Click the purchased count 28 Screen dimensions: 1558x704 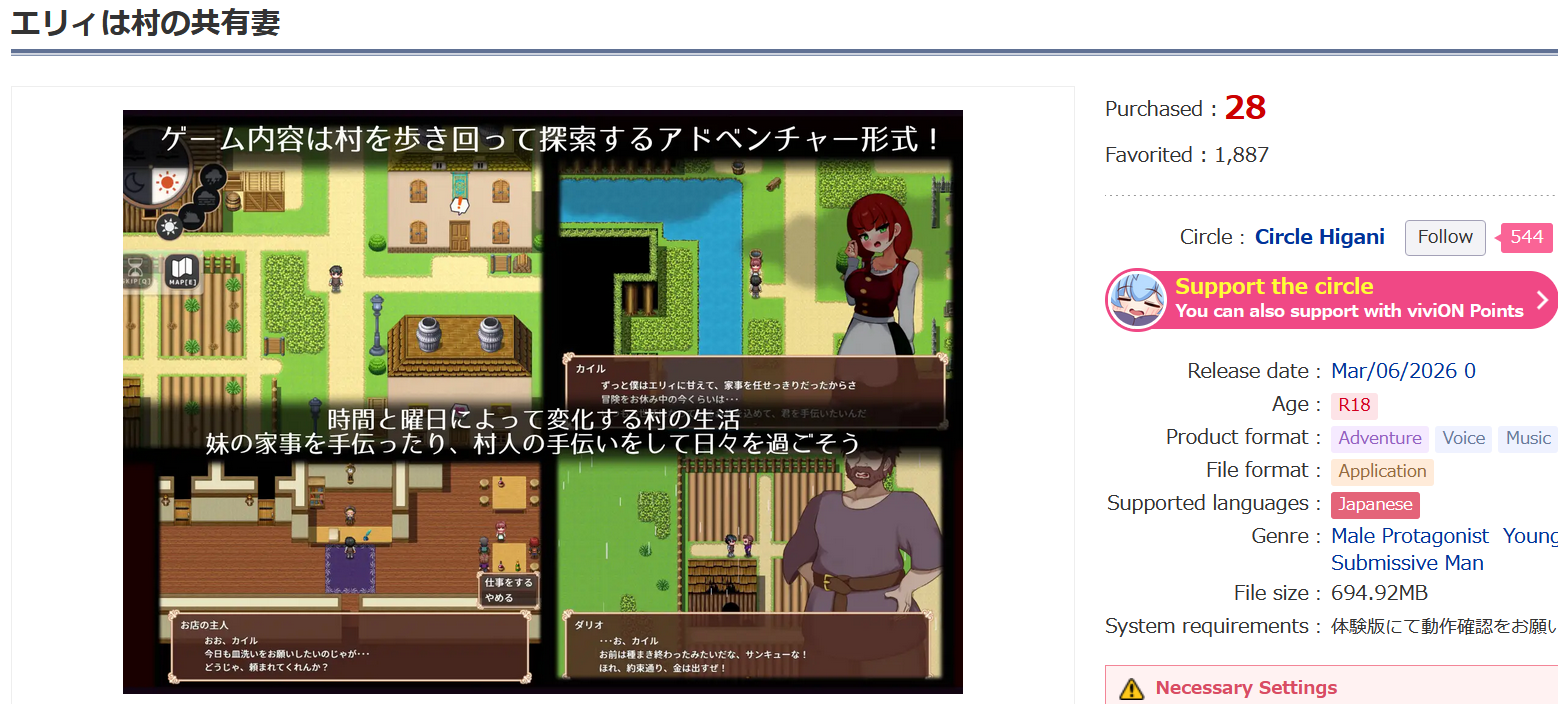(1245, 108)
